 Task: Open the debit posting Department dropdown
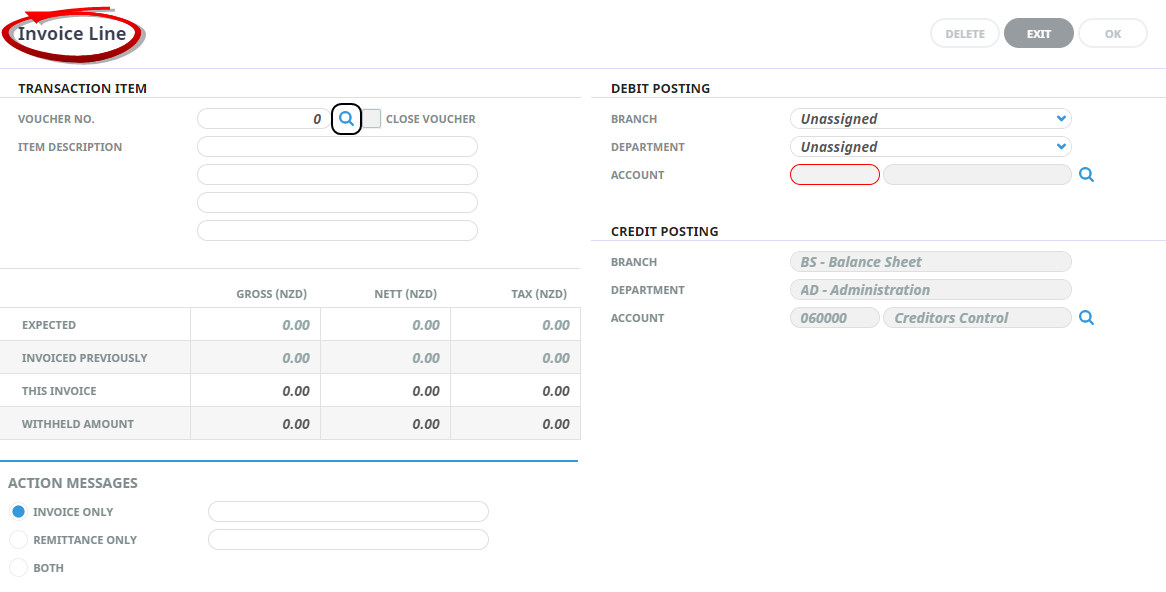(930, 147)
